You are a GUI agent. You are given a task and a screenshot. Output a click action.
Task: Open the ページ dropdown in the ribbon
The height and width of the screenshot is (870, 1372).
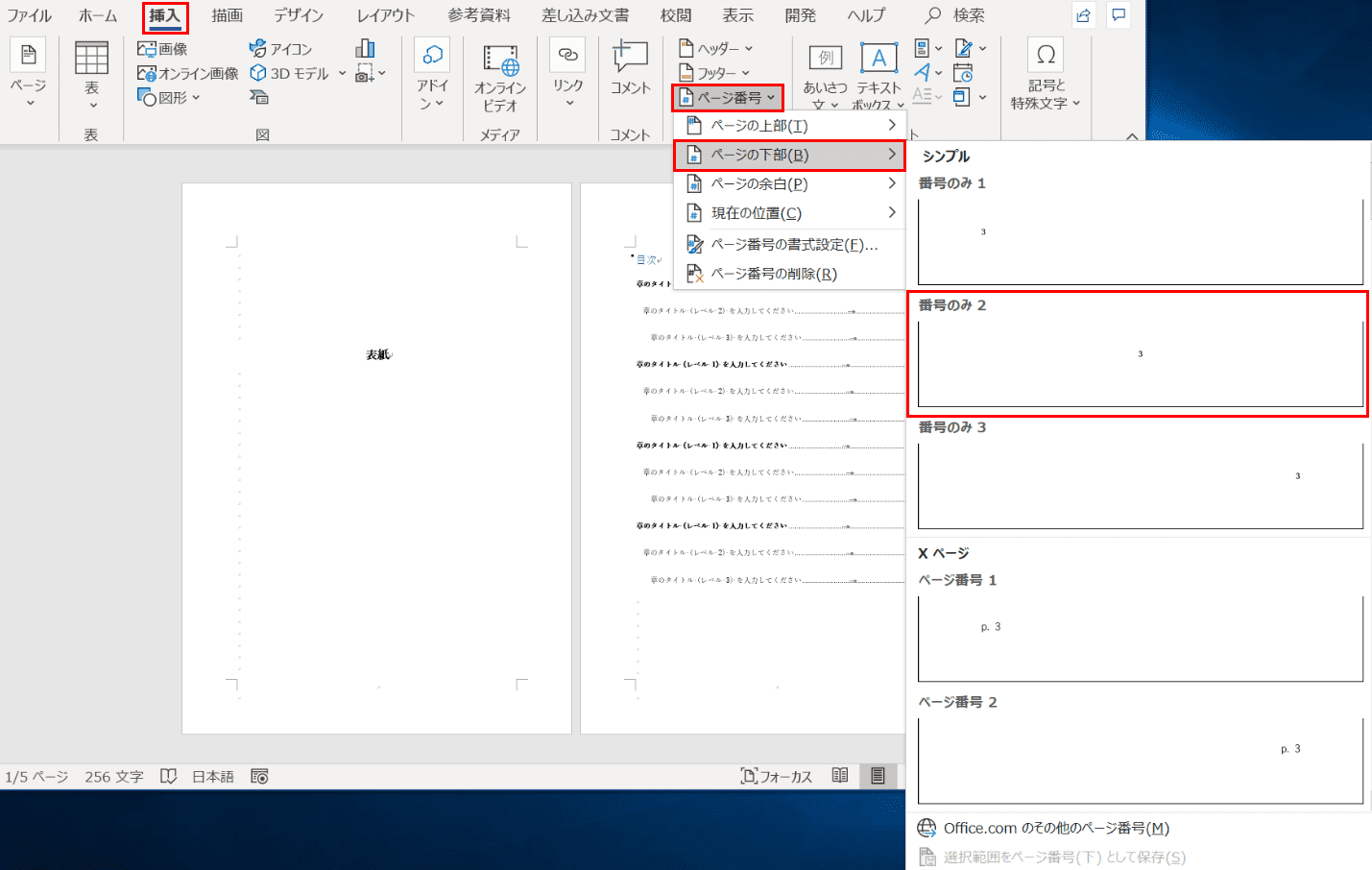coord(28,73)
